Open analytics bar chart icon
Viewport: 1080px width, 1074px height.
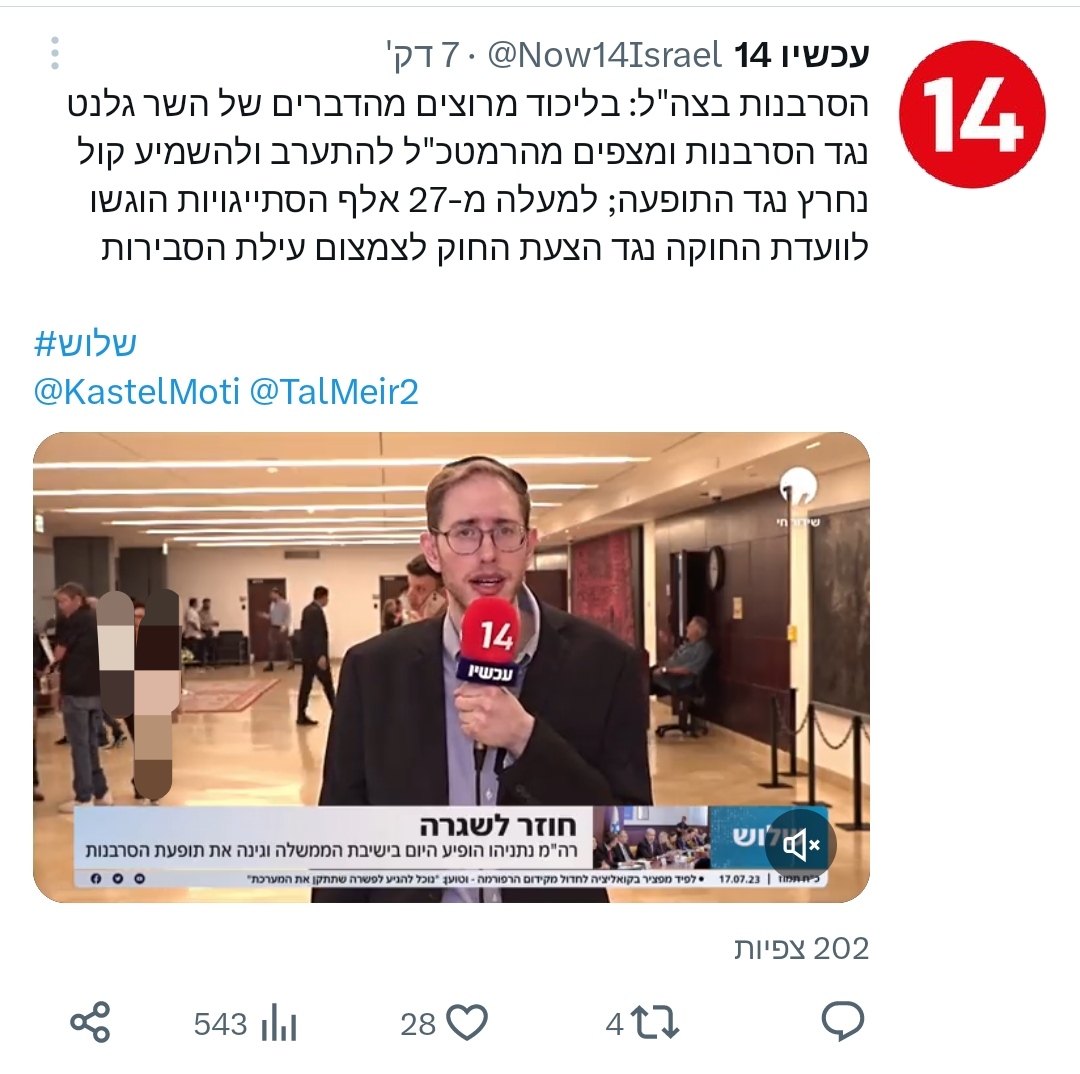click(278, 1022)
